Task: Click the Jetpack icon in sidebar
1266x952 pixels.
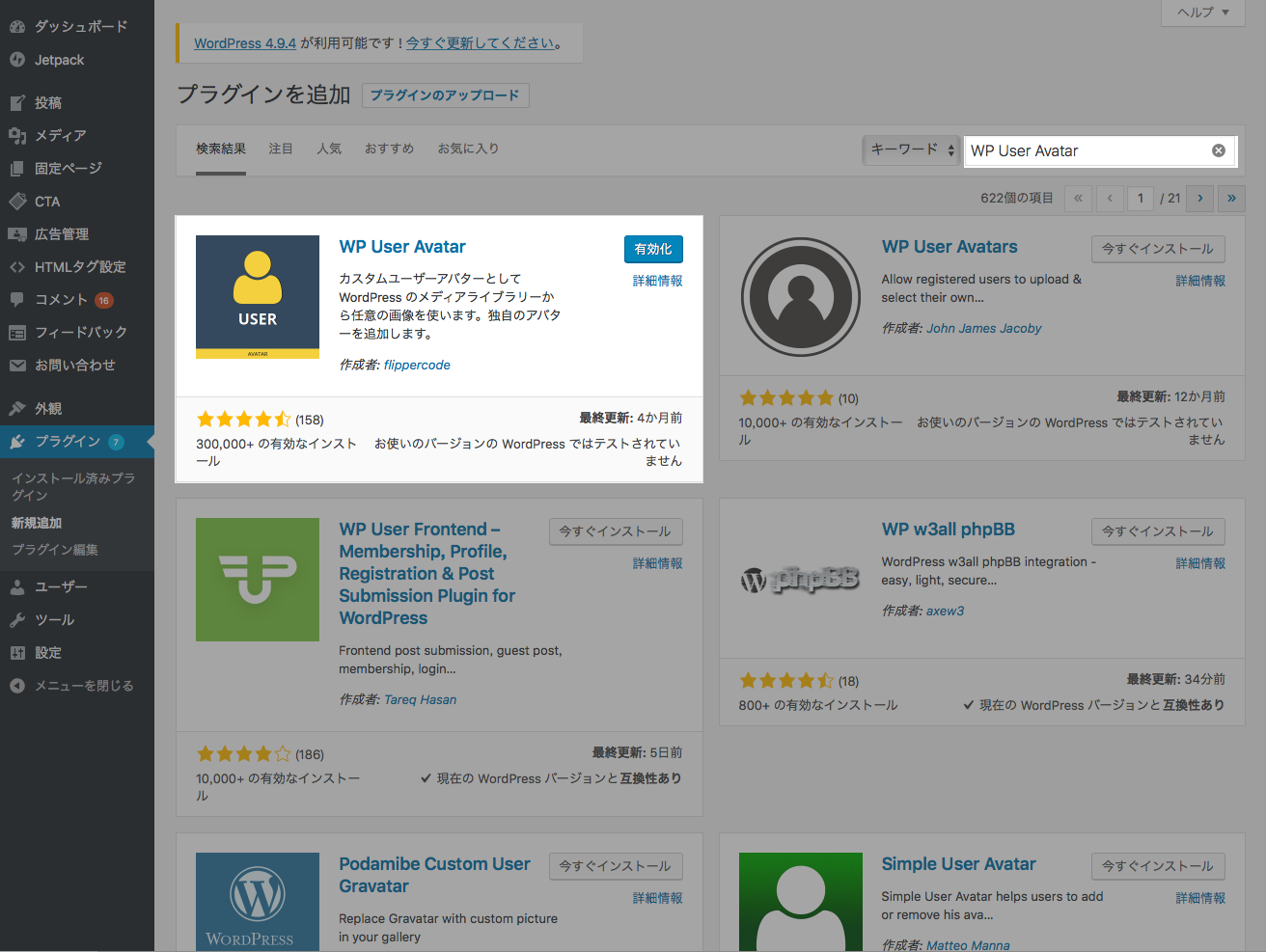Action: (x=17, y=60)
